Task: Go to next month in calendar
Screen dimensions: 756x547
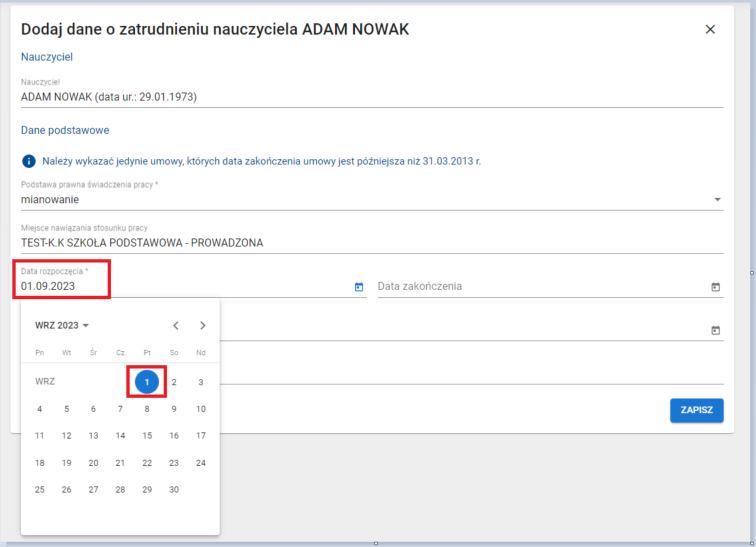Action: (x=203, y=325)
